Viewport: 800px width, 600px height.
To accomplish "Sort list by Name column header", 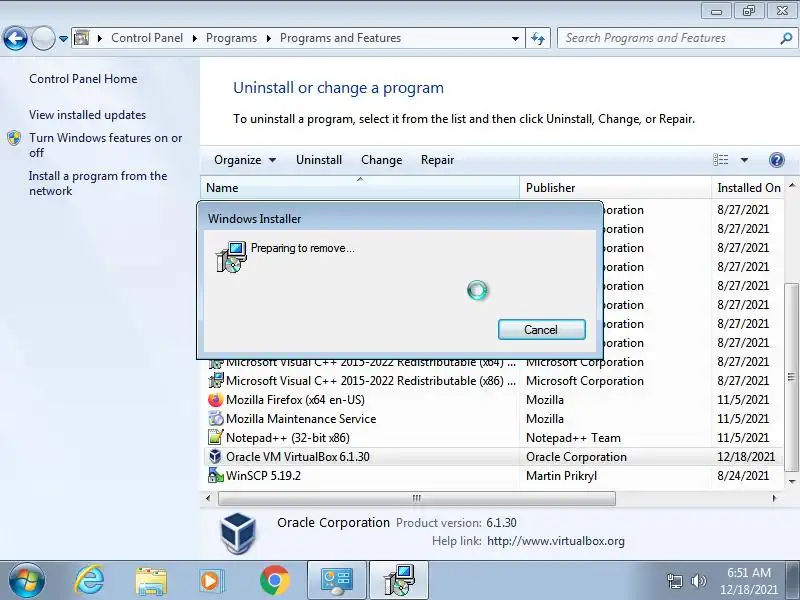I will [360, 188].
